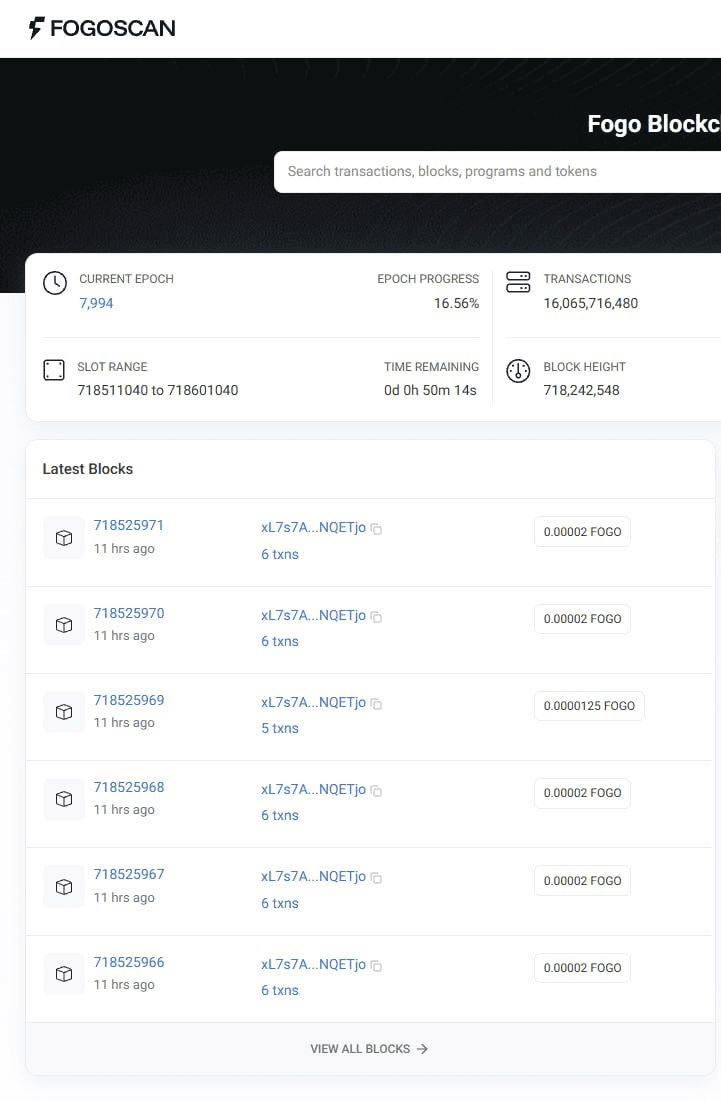The image size is (721, 1101).
Task: Click the Current Epoch clock icon
Action: (x=55, y=283)
